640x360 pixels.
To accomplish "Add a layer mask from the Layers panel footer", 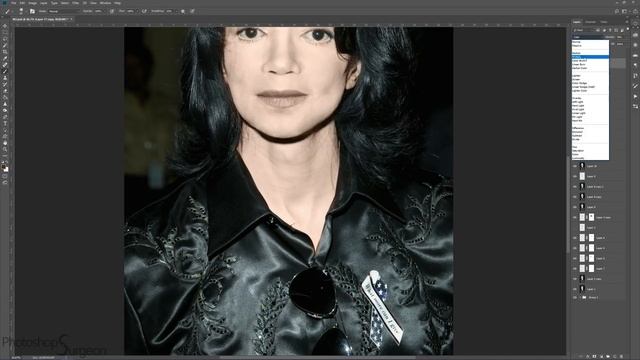I will [594, 356].
